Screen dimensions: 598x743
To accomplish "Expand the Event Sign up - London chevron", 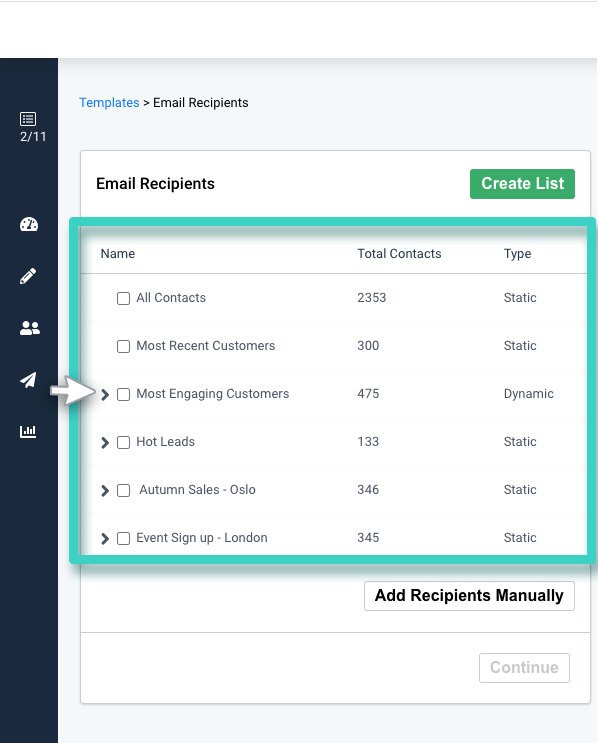I will coord(105,538).
